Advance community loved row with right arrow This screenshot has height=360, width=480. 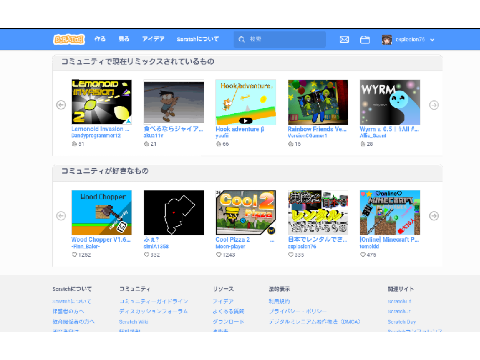pyautogui.click(x=434, y=216)
